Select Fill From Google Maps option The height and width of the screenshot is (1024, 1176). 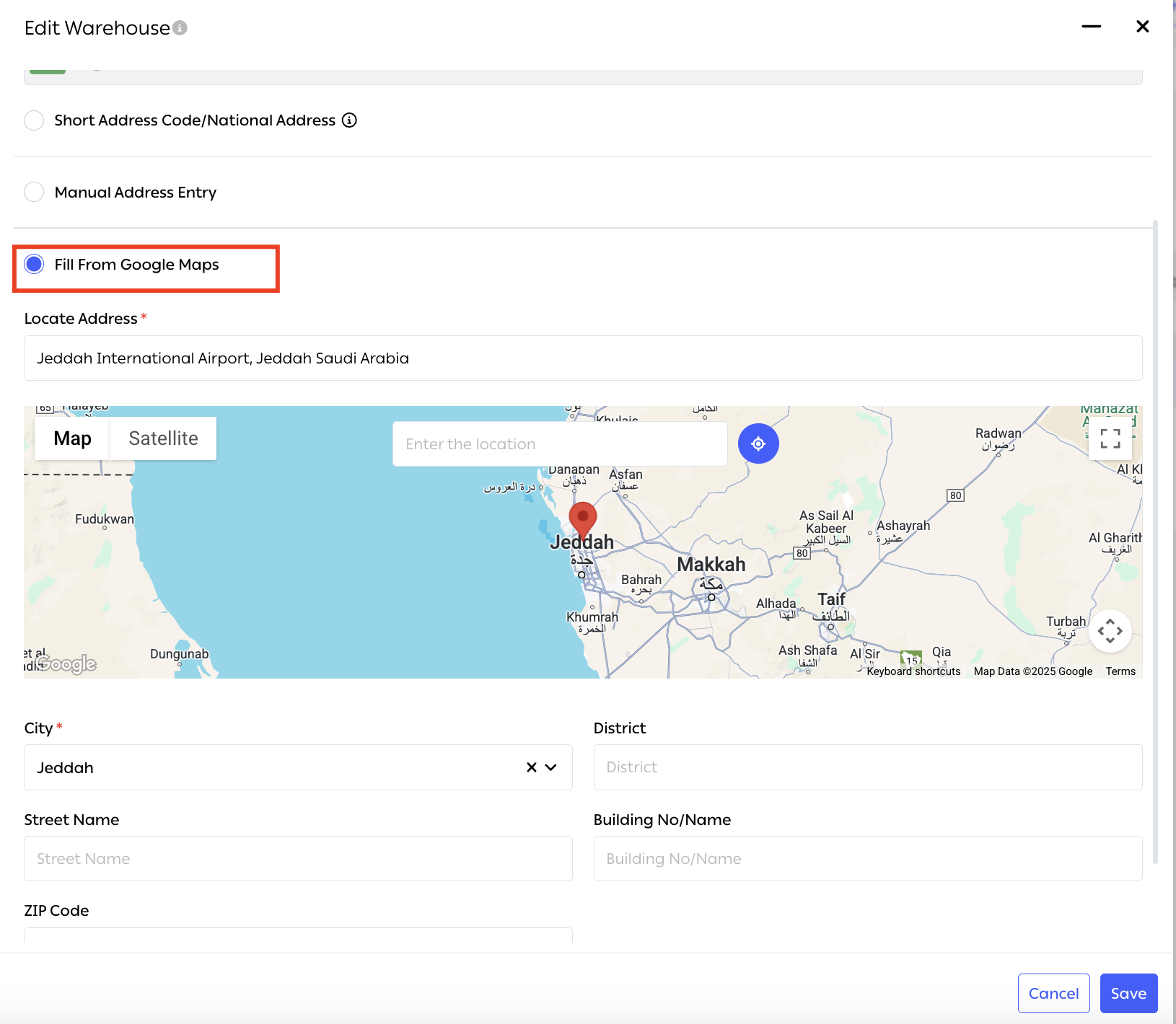point(34,265)
